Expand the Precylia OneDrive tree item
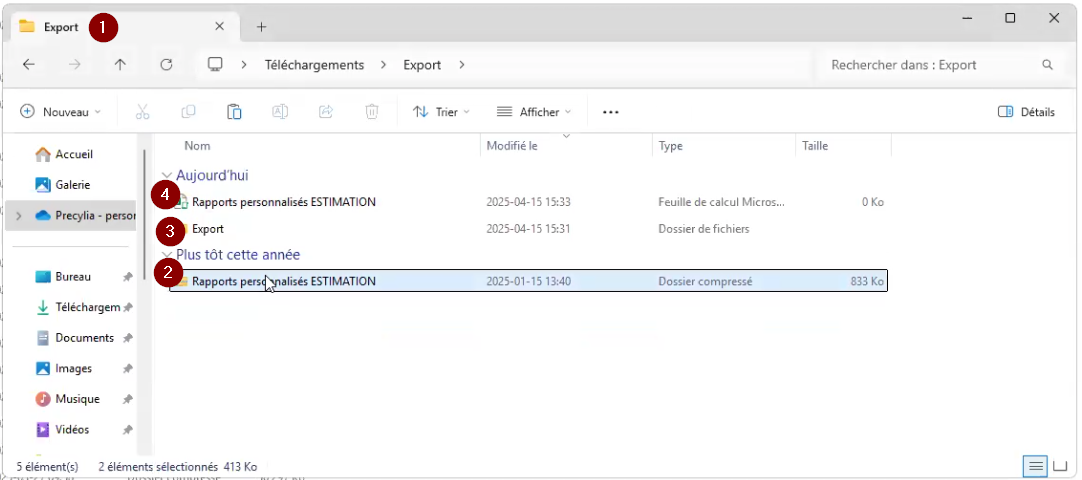1082x480 pixels. tap(18, 215)
